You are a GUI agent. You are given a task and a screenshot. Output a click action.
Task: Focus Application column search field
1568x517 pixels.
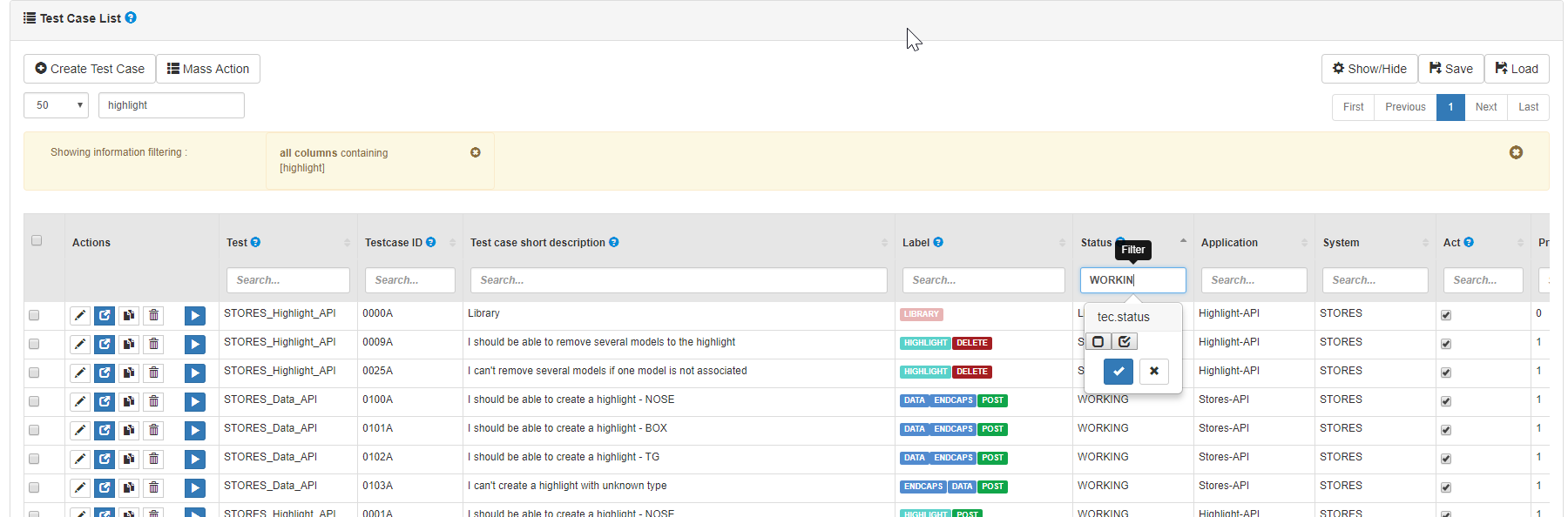point(1254,280)
